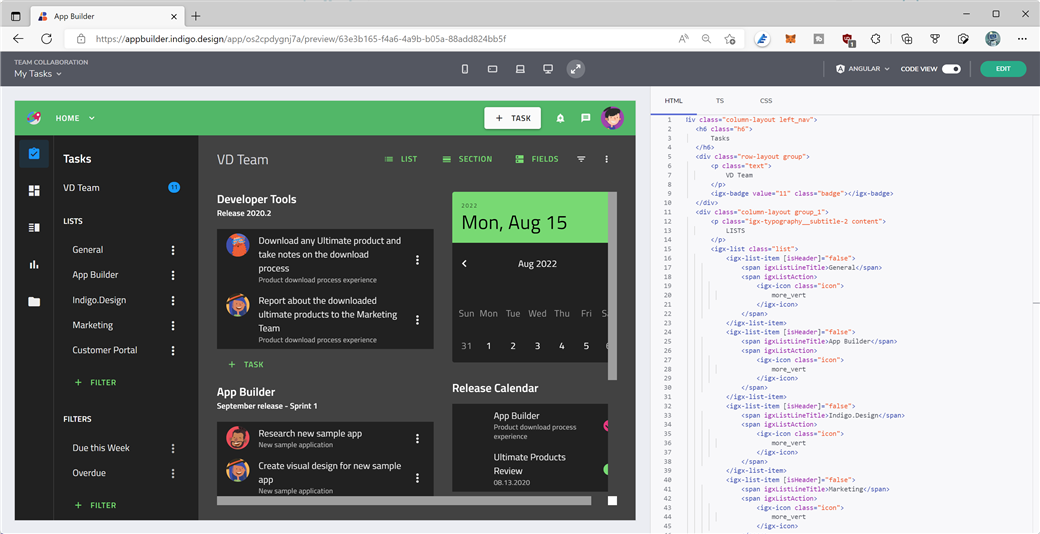
Task: Select the phone device preview icon
Action: pyautogui.click(x=464, y=69)
